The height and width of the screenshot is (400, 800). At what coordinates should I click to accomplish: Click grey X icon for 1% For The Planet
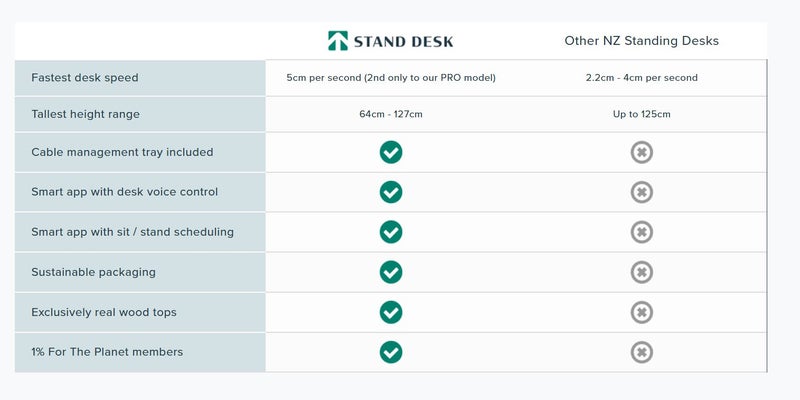tap(642, 352)
